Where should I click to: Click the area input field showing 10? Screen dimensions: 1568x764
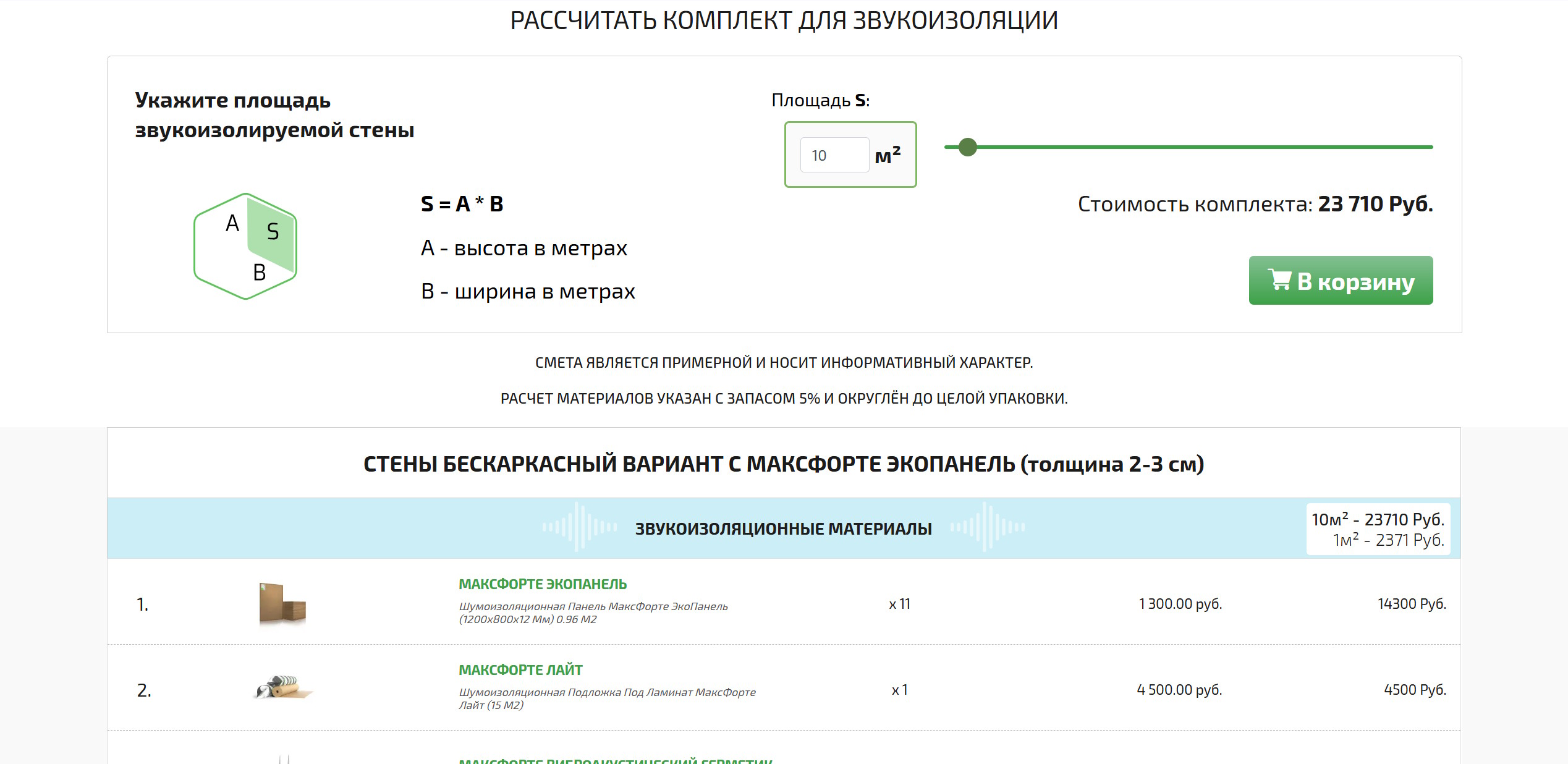(834, 155)
